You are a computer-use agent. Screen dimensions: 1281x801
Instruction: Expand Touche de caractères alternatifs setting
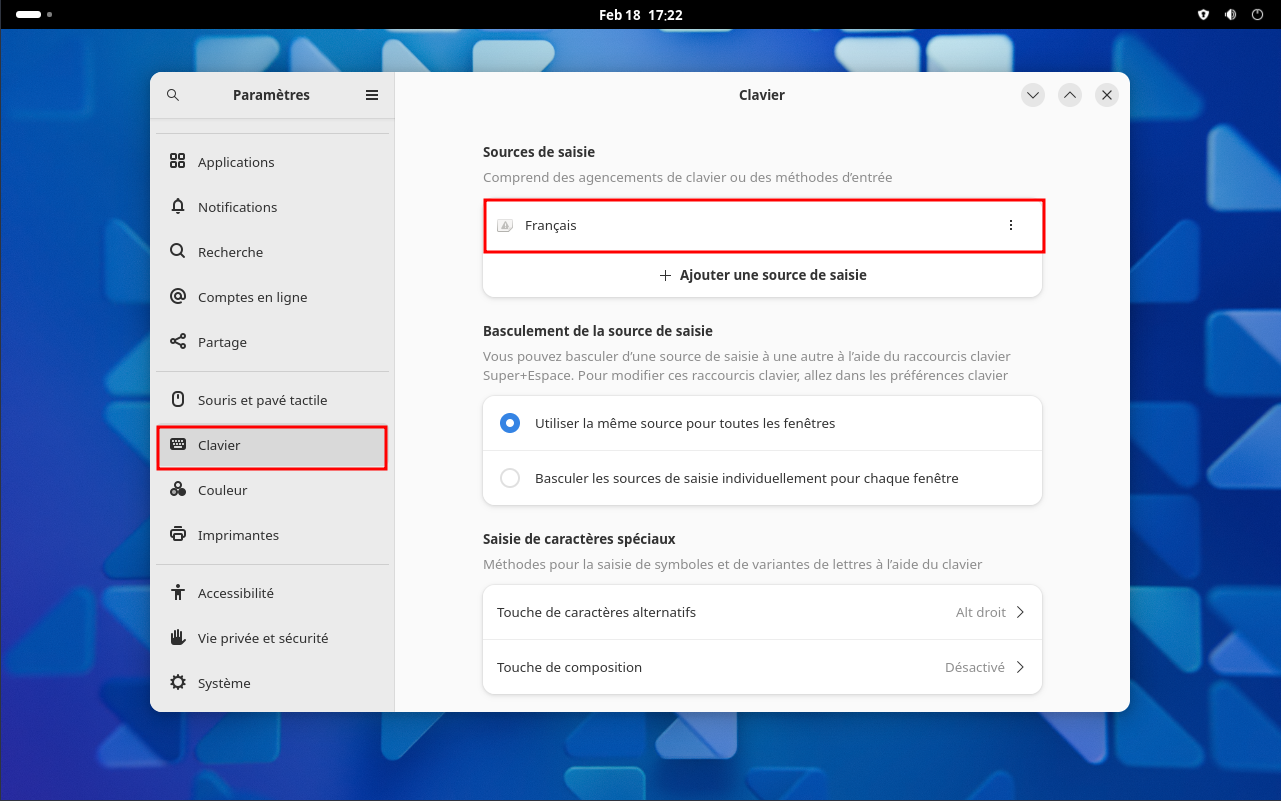(762, 612)
